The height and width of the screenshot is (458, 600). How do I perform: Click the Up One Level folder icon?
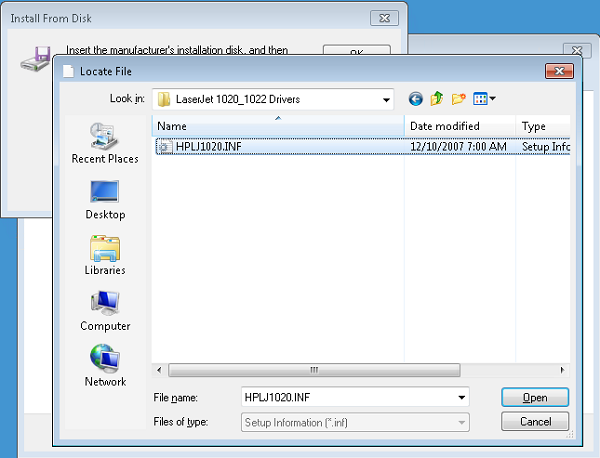437,99
